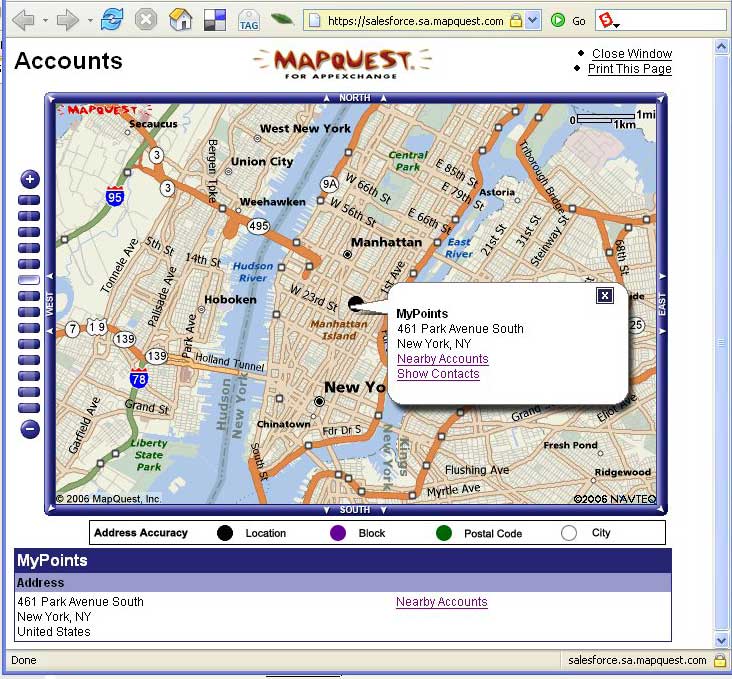Click the blue squares toolbar icon

215,21
